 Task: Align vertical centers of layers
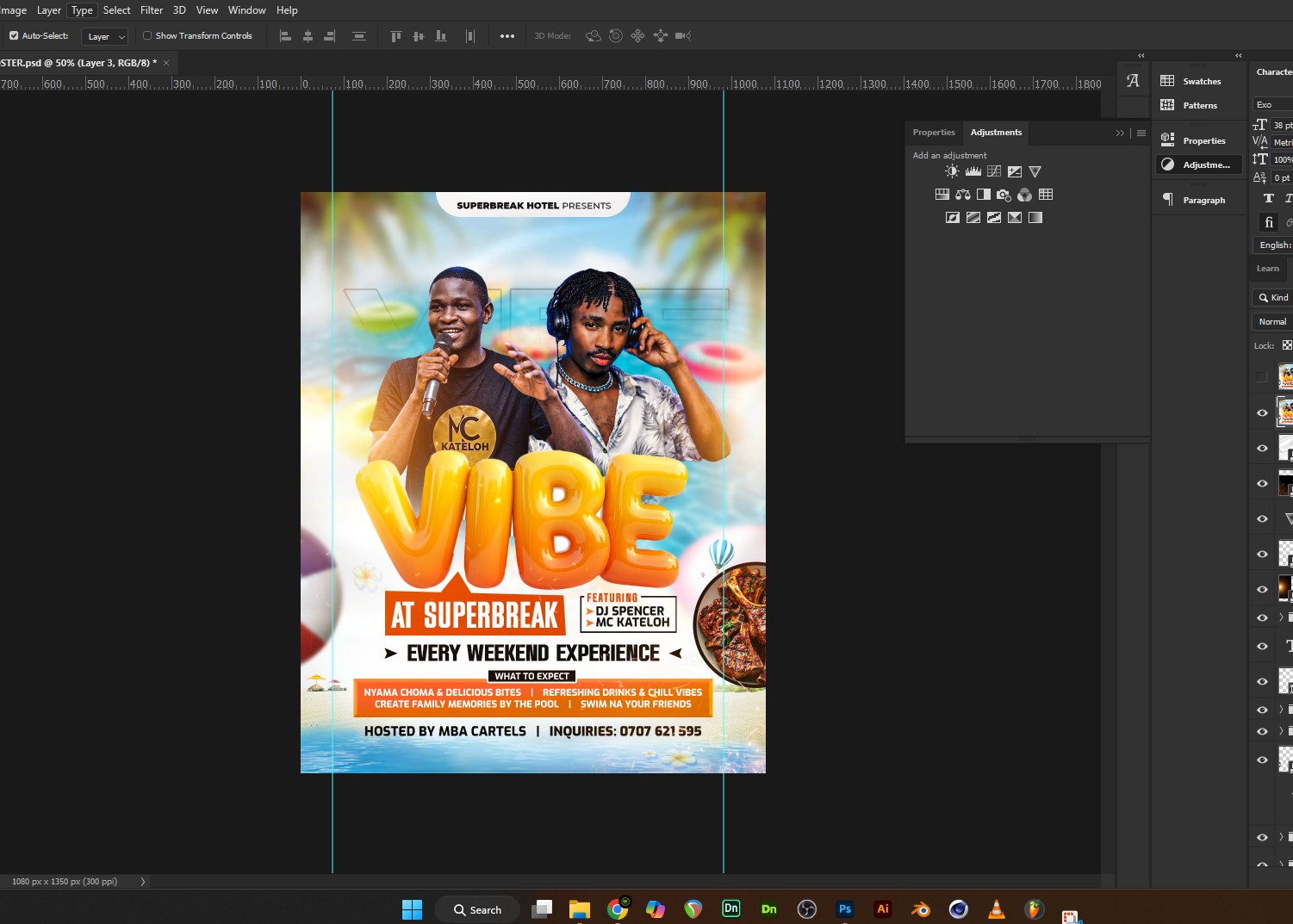pyautogui.click(x=419, y=36)
